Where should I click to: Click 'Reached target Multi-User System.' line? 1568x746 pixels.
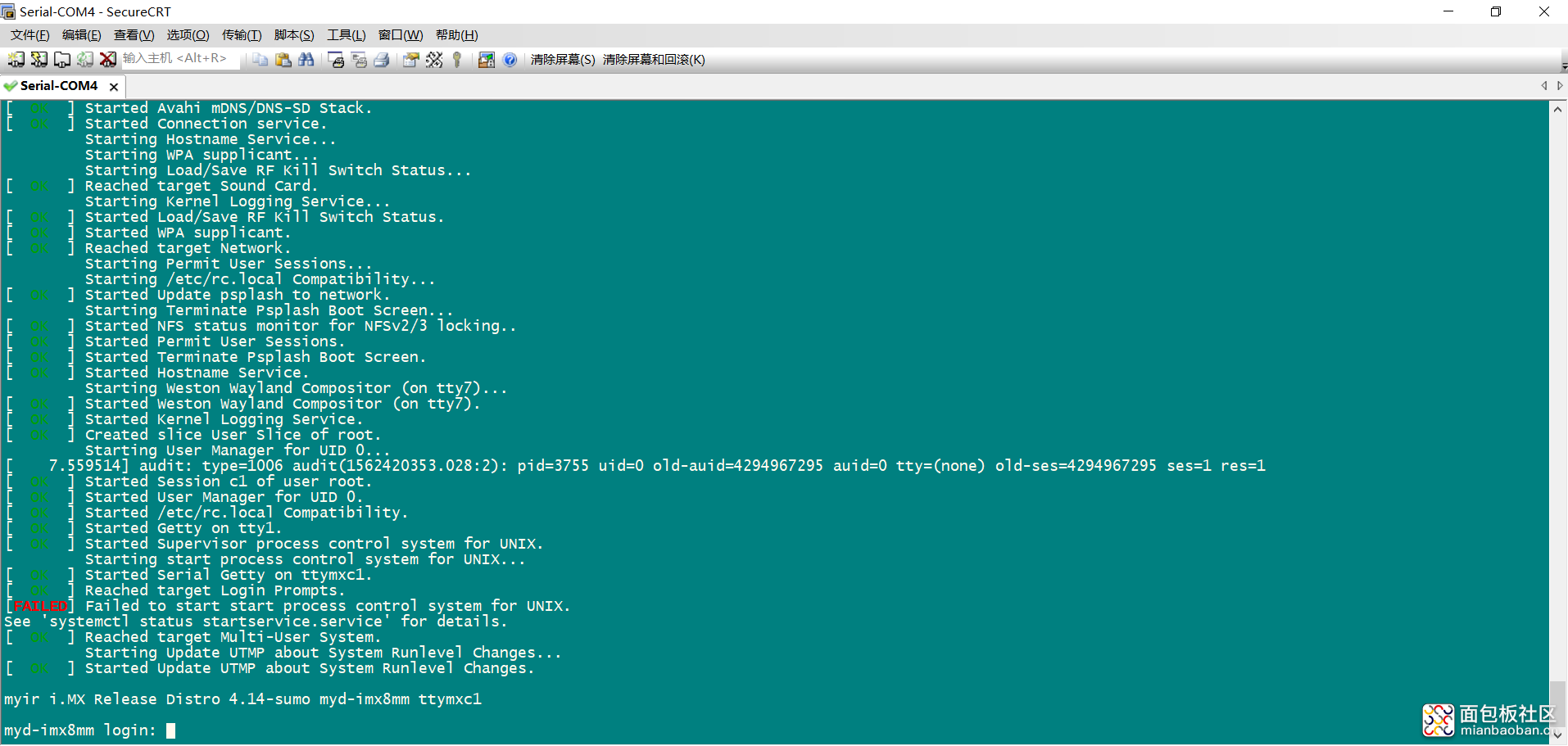pyautogui.click(x=233, y=638)
